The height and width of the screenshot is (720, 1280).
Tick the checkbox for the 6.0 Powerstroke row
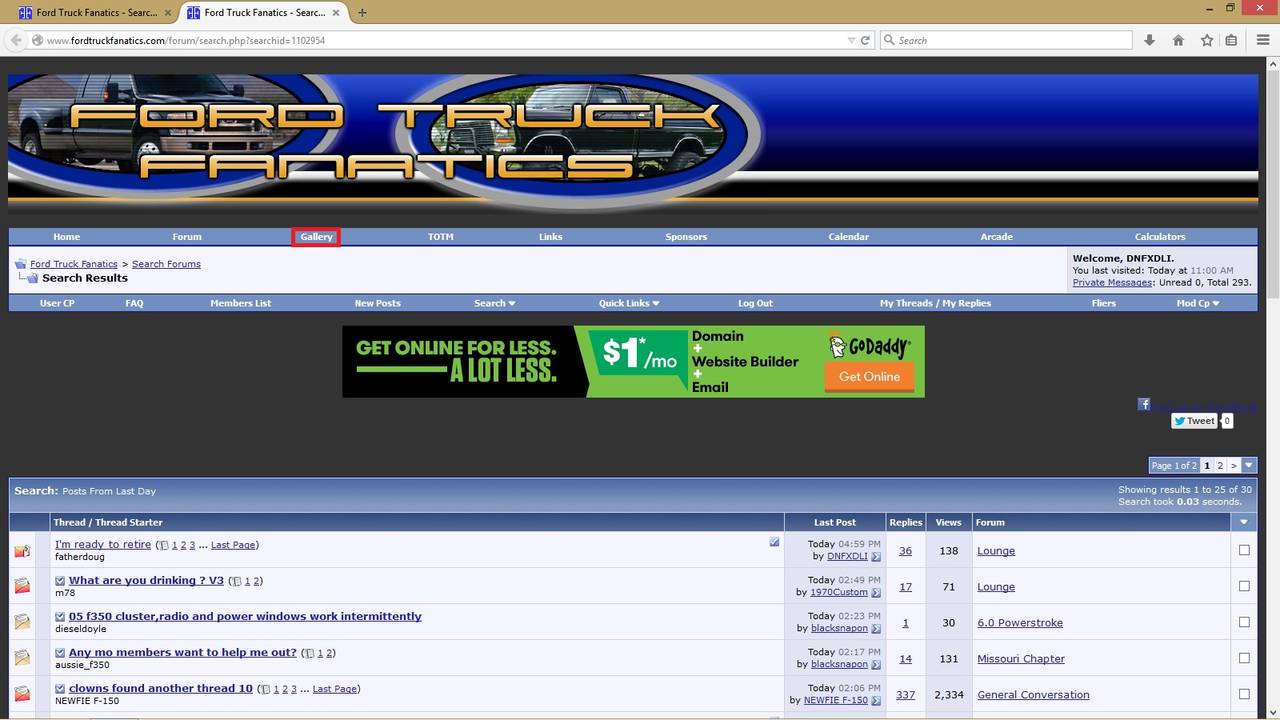[1244, 622]
